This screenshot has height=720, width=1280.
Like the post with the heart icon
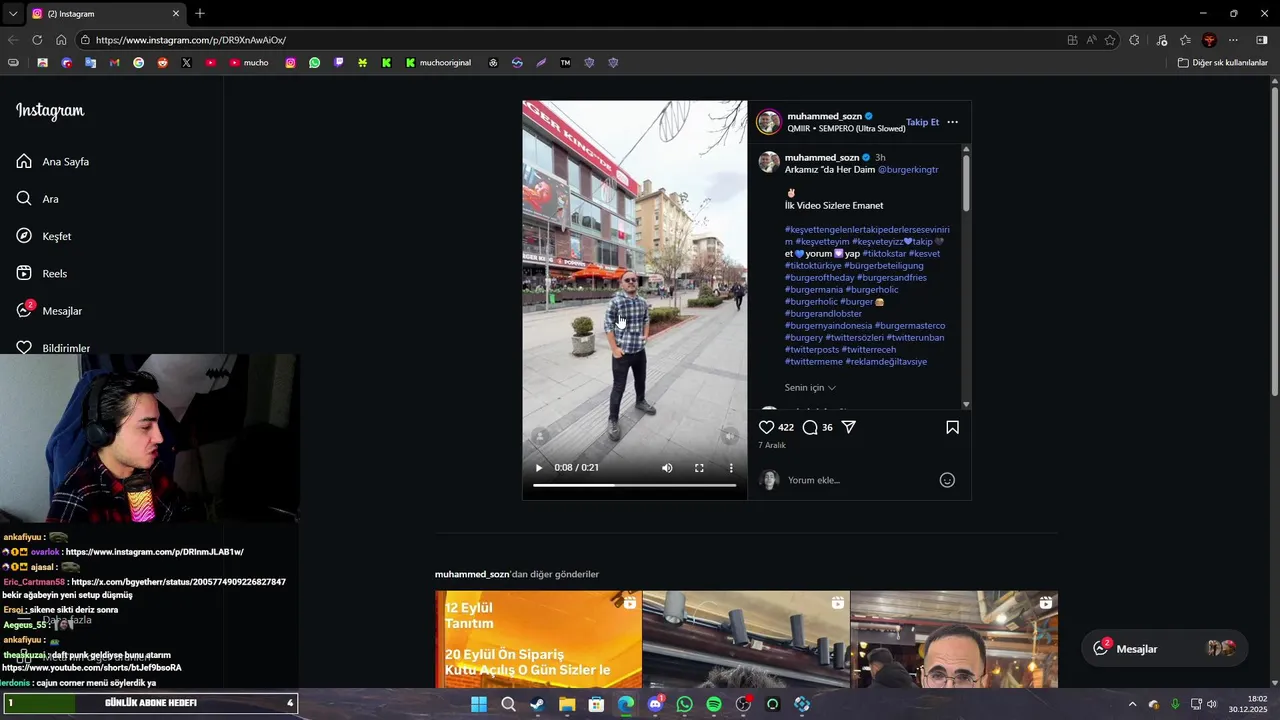click(x=767, y=427)
